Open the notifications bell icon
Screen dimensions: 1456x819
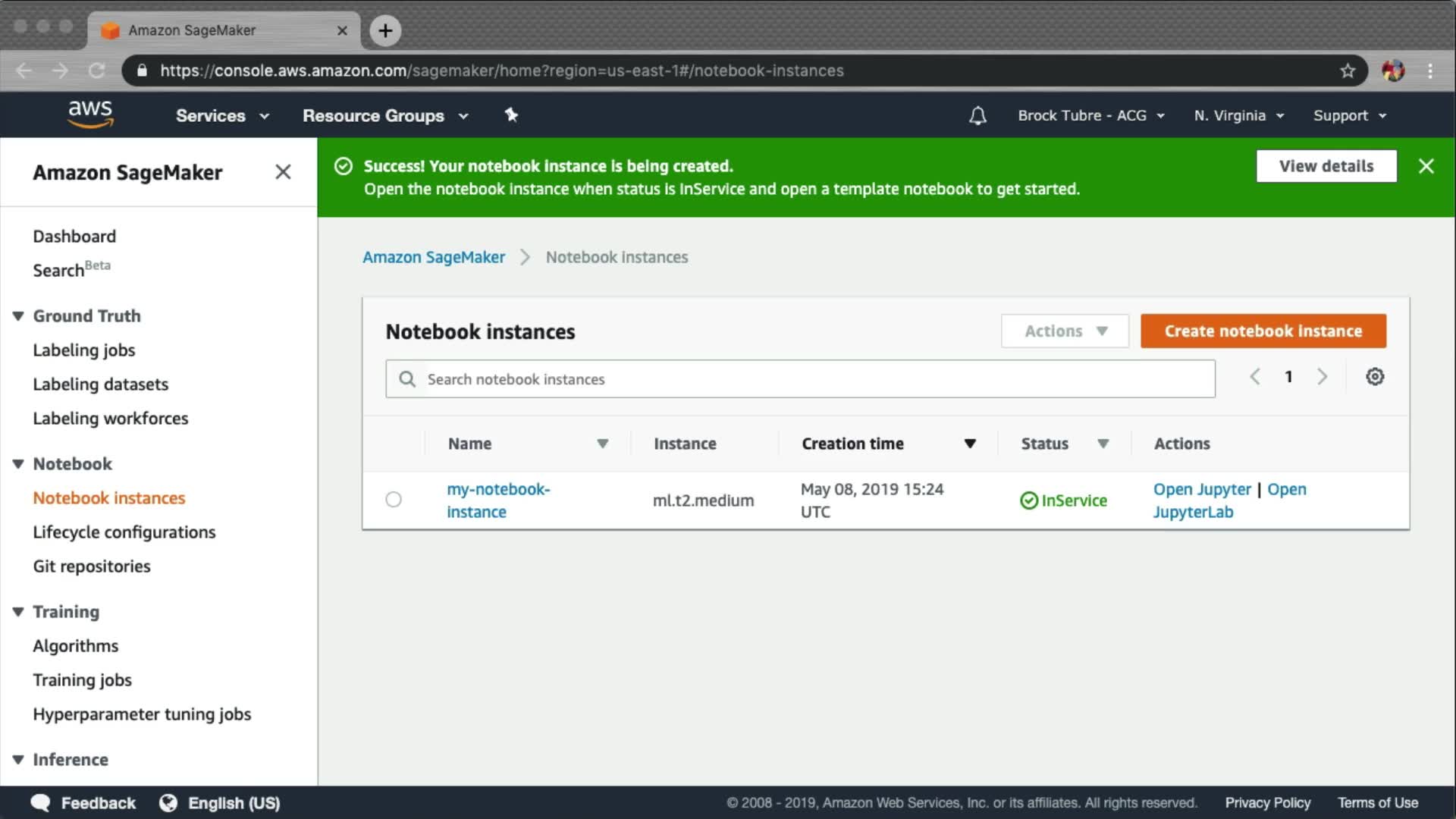[977, 116]
